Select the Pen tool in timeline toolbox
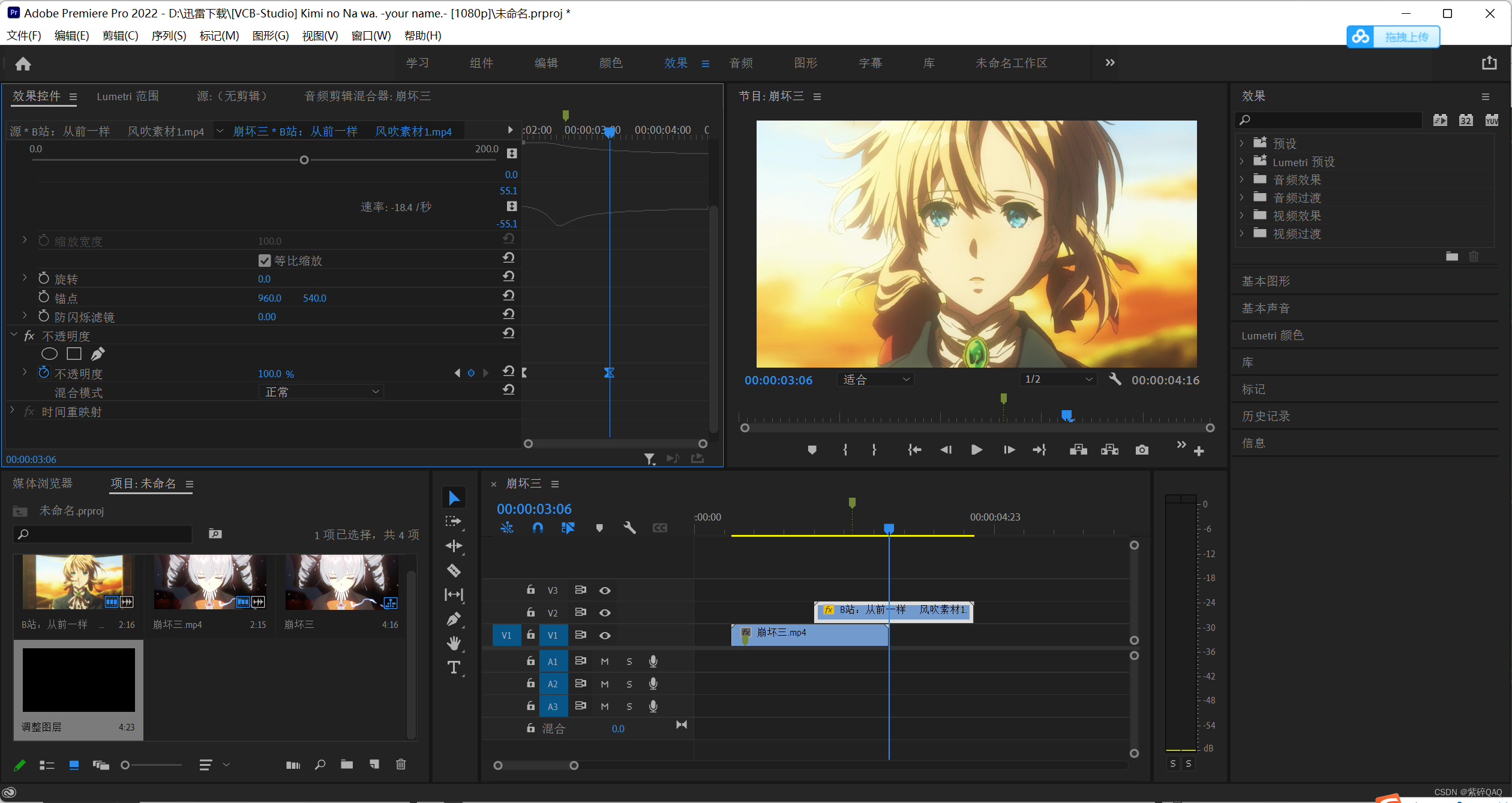Viewport: 1512px width, 803px height. coord(454,619)
